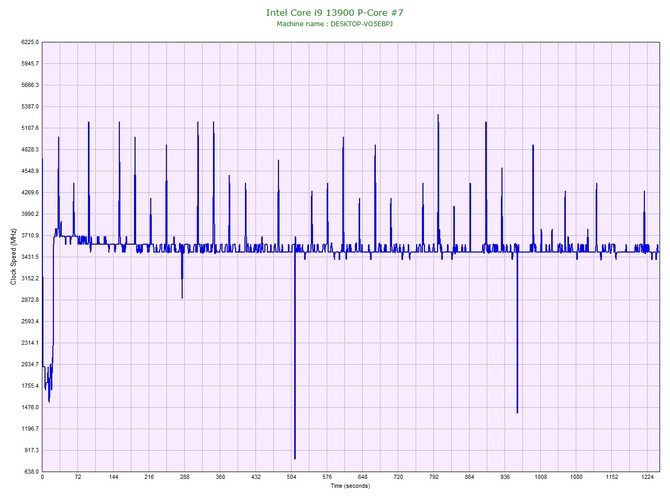Screen dimensions: 670x503
Task: Click the 936 time-axis tick label
Action: click(x=505, y=477)
